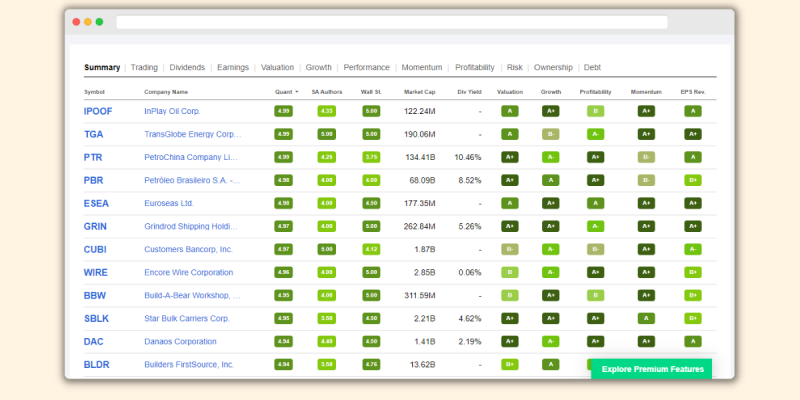Viewport: 800px width, 400px height.
Task: Click GRIN Wall St. rating badge
Action: (x=371, y=226)
